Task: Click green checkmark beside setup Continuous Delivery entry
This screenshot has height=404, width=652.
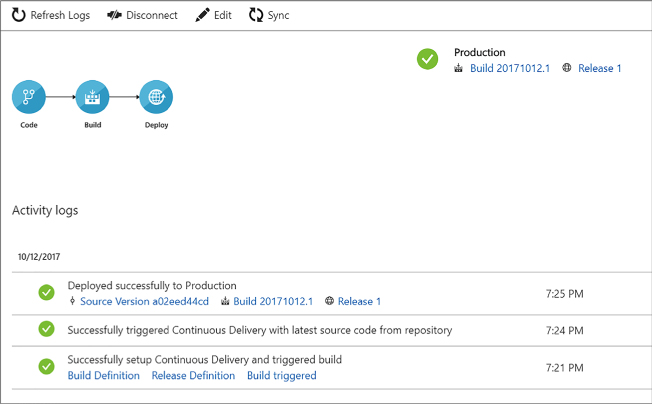Action: coord(47,367)
